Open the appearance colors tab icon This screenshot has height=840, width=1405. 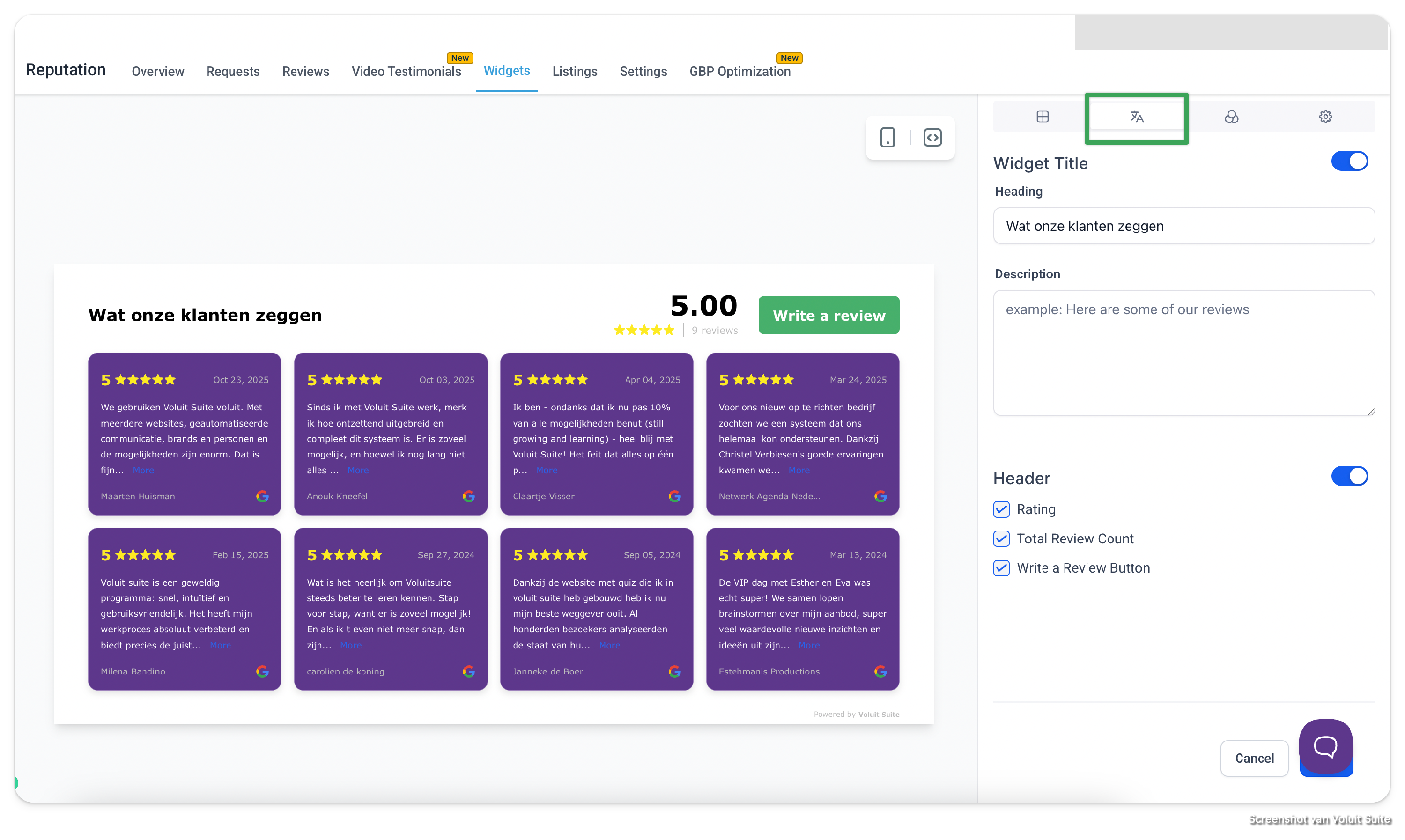1231,117
